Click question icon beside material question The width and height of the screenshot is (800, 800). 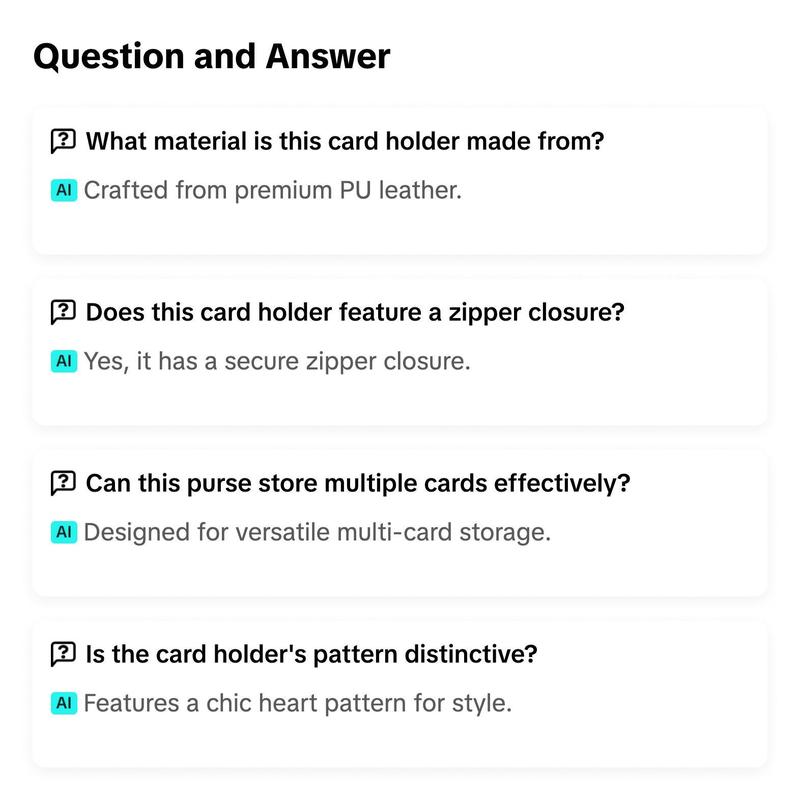tap(63, 141)
